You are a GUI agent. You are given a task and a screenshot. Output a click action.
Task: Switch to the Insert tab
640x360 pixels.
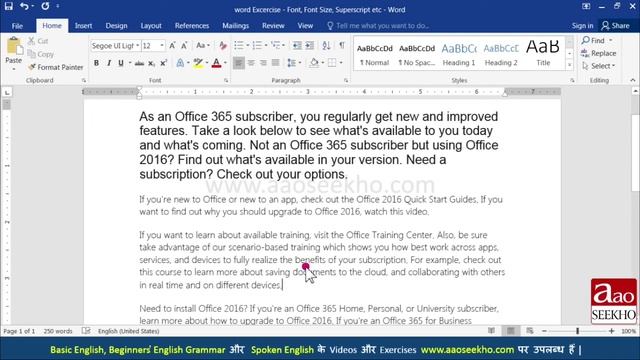coord(83,26)
